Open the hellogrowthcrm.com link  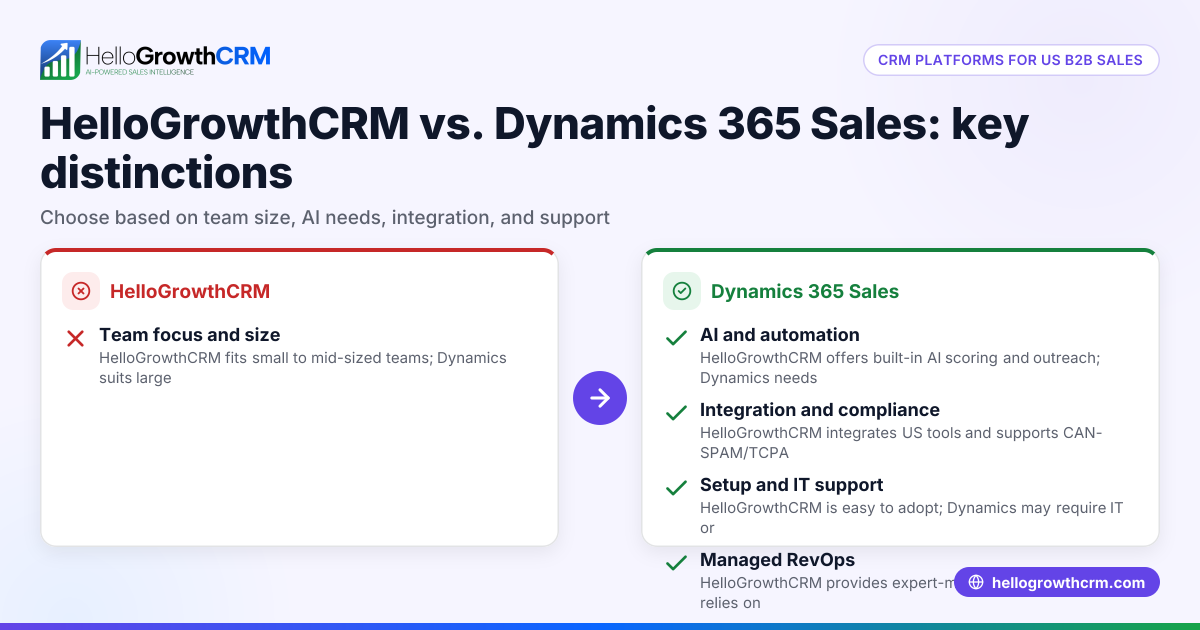click(1057, 583)
